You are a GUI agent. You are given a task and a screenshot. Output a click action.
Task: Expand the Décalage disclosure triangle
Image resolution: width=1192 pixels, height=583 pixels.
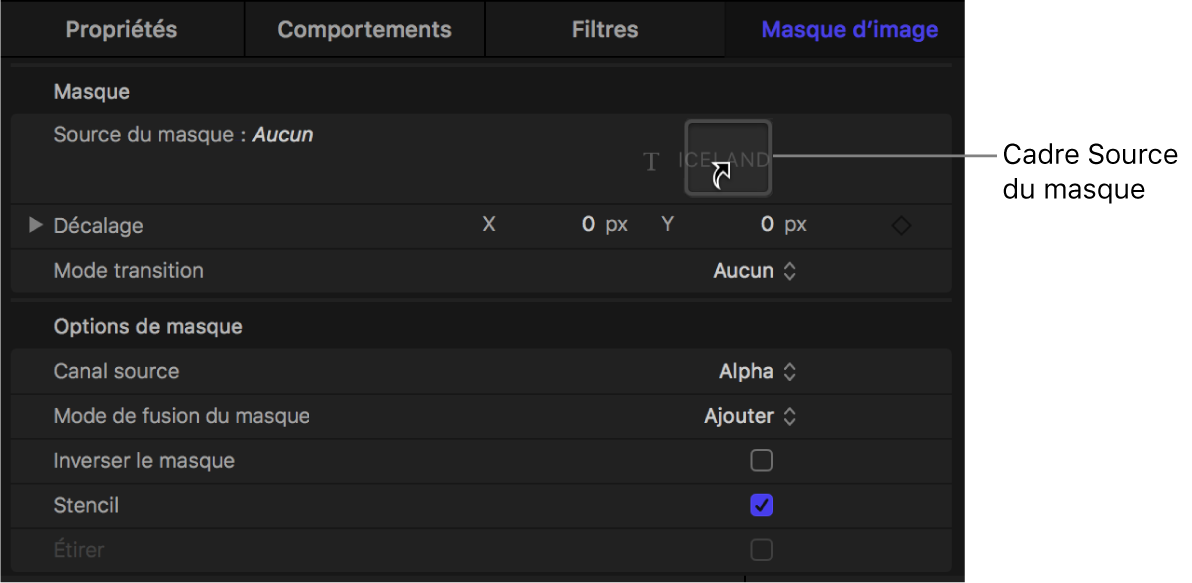click(x=36, y=225)
